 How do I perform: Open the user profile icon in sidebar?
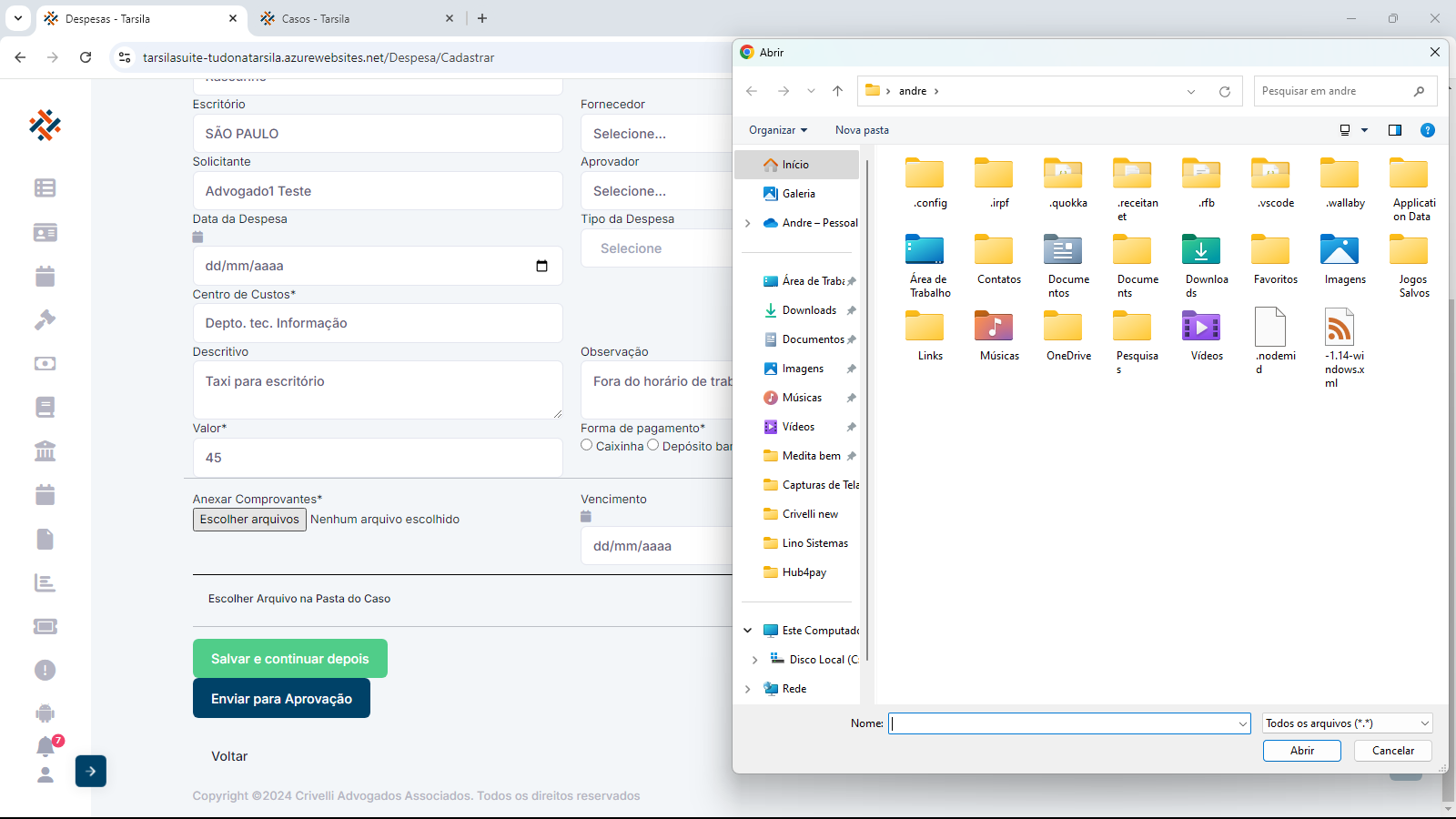(x=45, y=775)
